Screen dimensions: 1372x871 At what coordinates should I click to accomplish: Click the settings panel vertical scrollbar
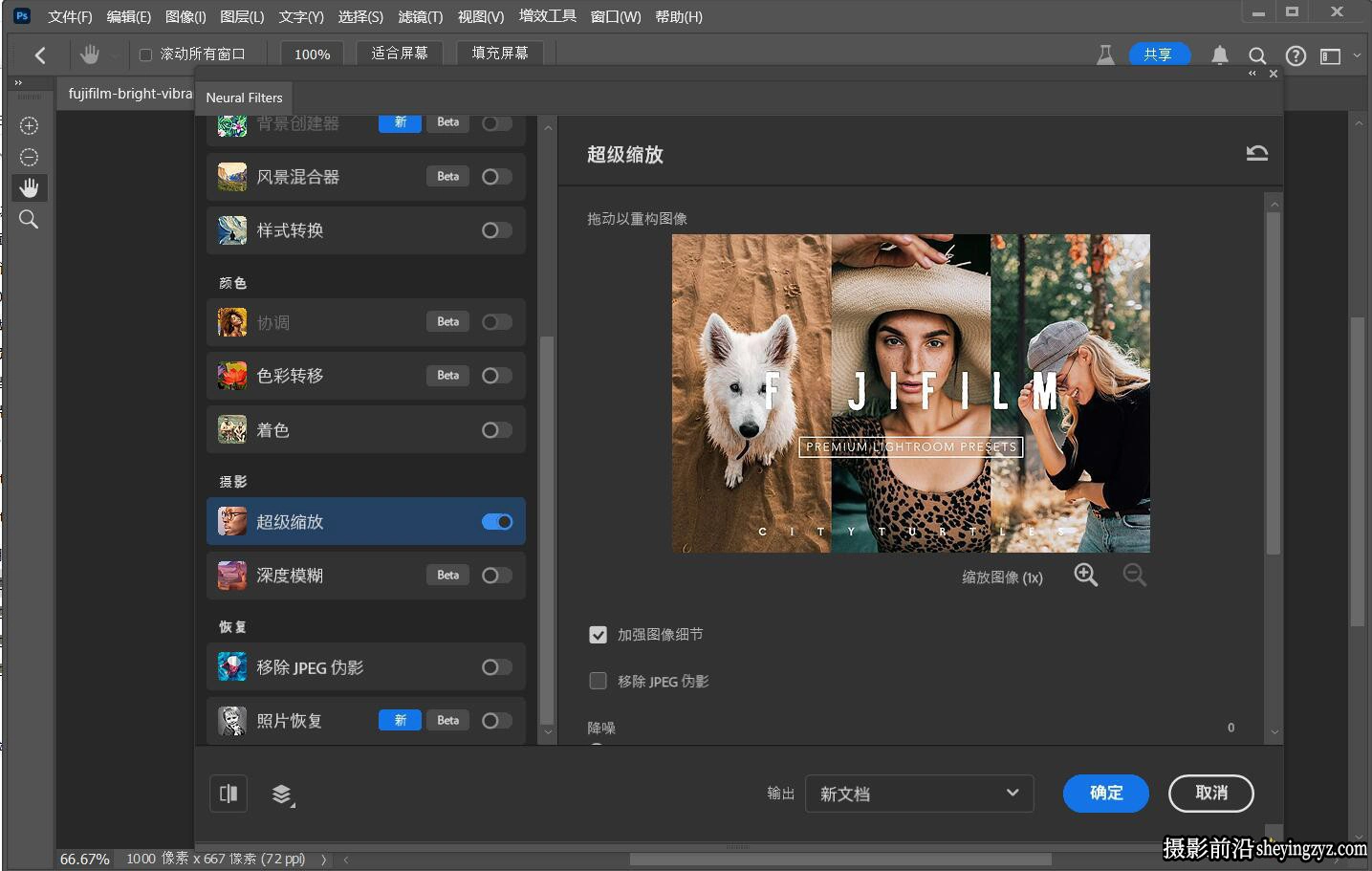[1273, 382]
